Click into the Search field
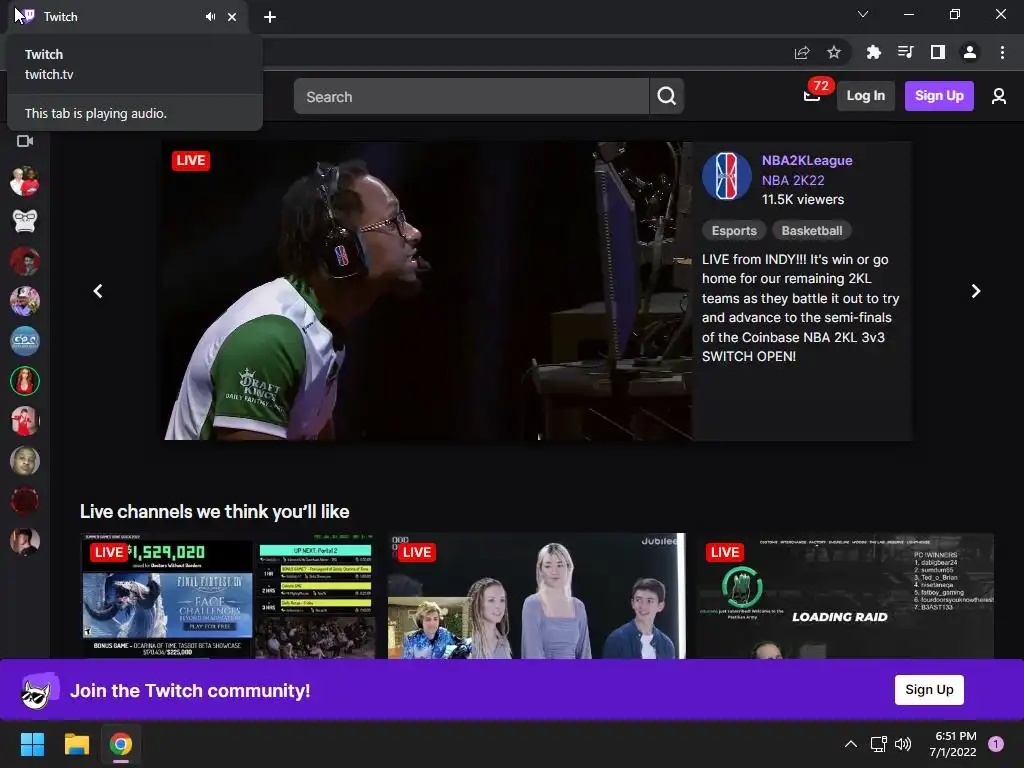This screenshot has height=768, width=1024. tap(471, 96)
